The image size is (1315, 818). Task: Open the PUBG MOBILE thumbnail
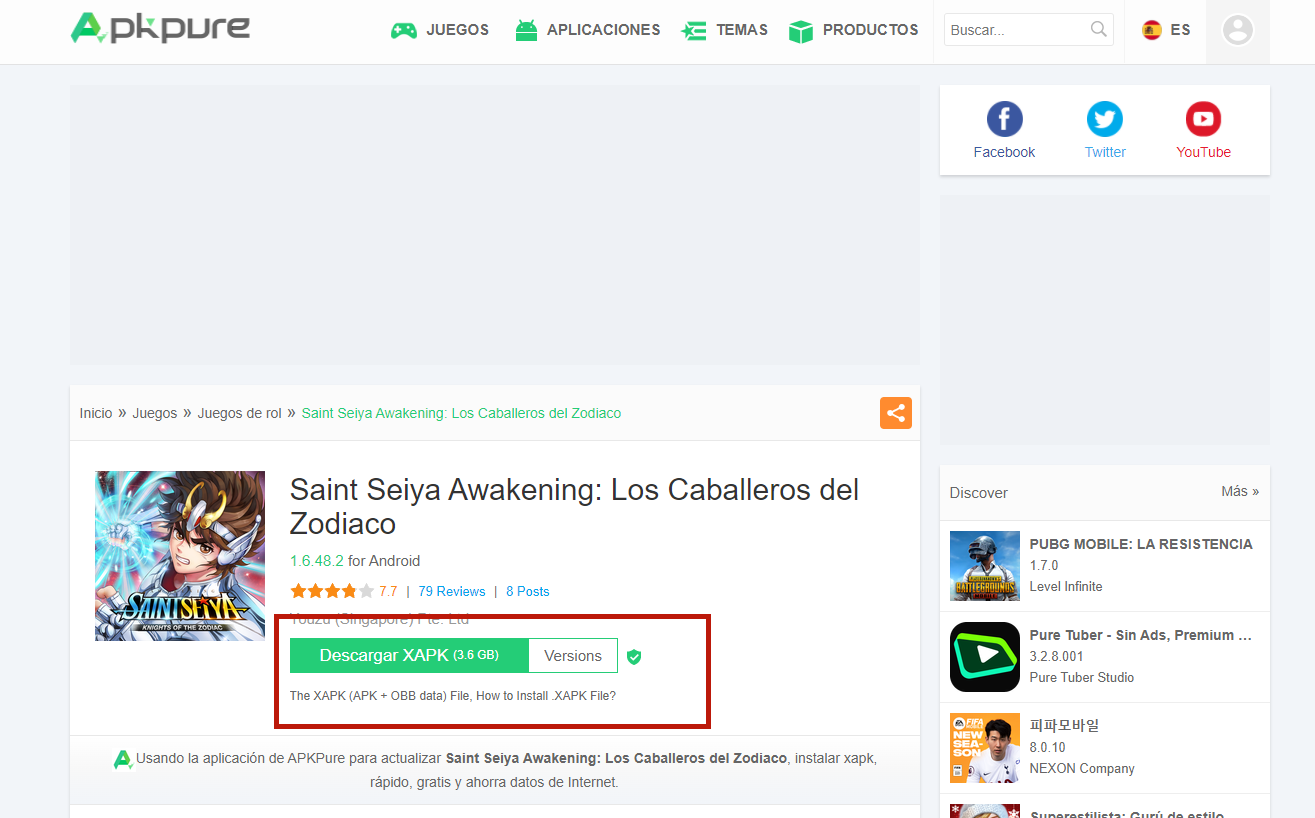click(x=984, y=566)
